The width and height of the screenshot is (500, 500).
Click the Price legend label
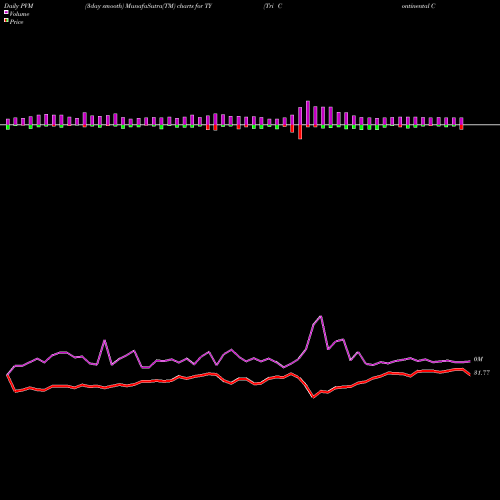(x=16, y=22)
